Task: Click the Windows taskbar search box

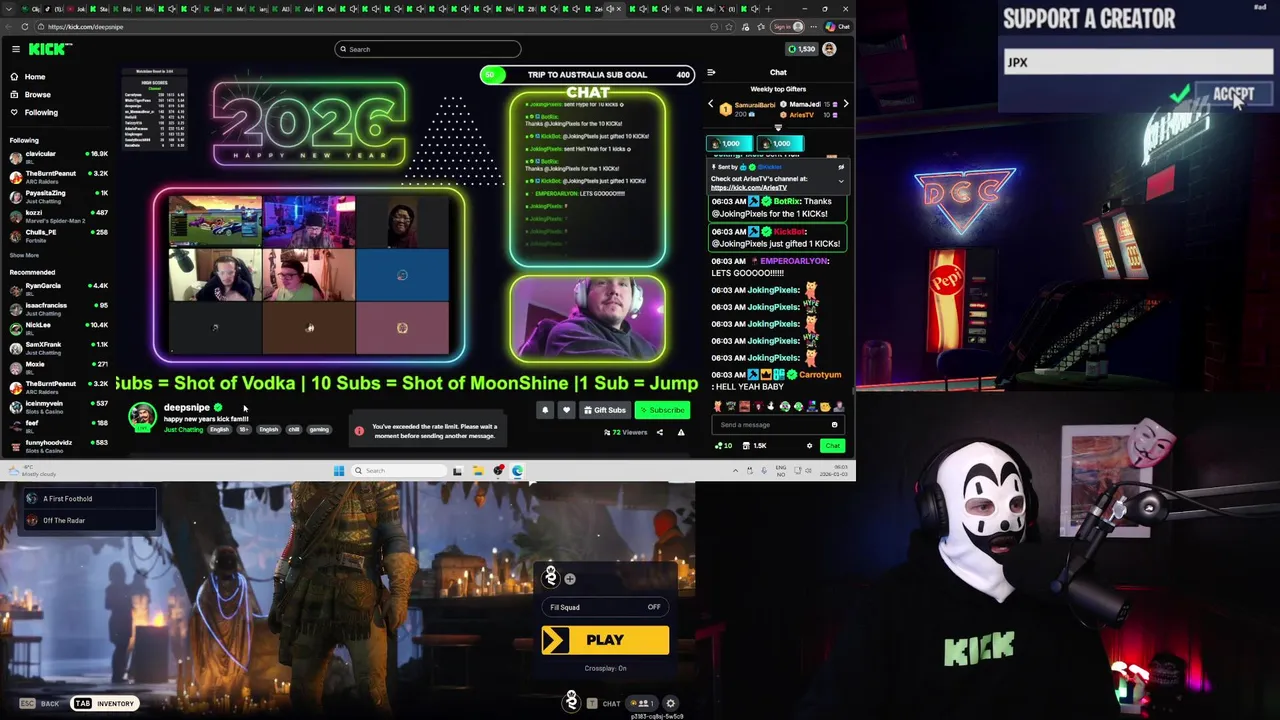Action: 397,471
